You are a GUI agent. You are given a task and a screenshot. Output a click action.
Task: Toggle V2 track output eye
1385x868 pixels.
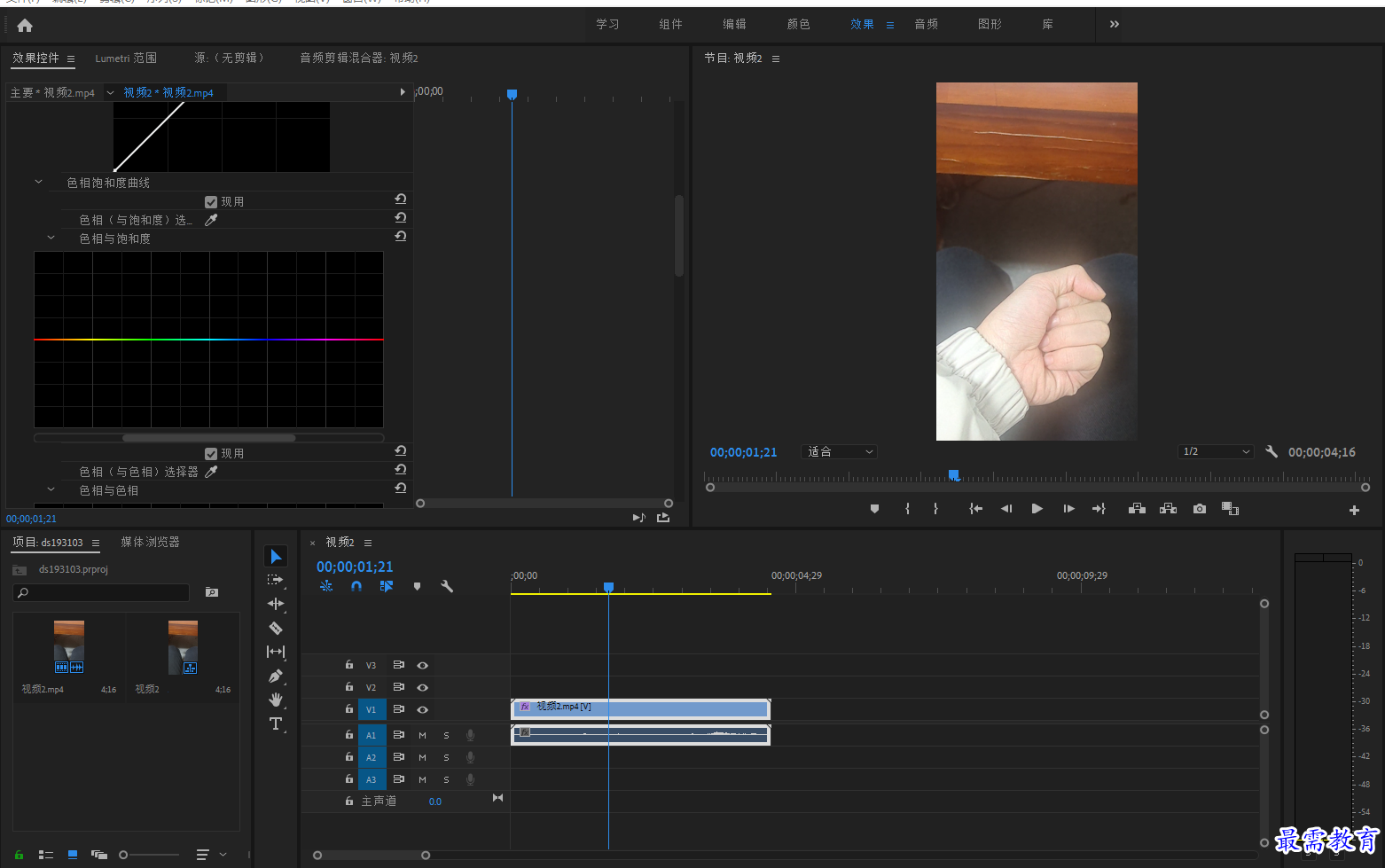coord(423,687)
